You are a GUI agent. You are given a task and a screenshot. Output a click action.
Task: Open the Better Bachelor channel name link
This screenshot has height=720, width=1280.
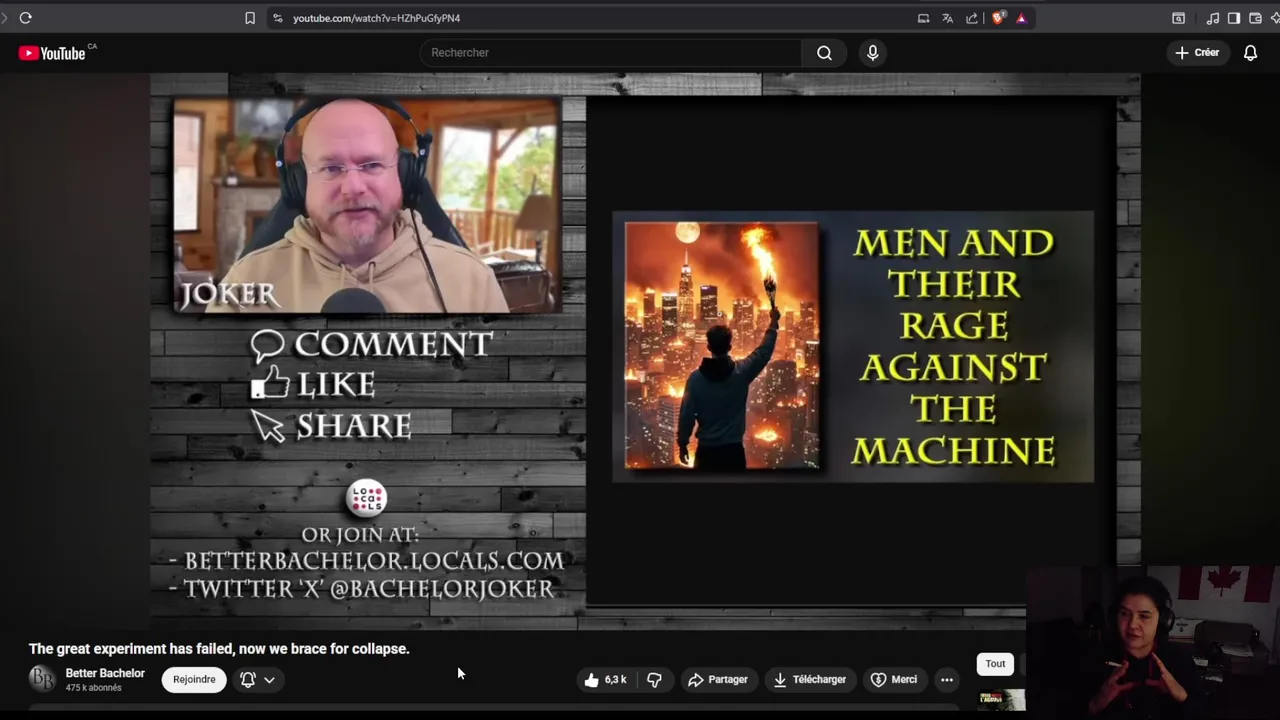click(x=105, y=673)
